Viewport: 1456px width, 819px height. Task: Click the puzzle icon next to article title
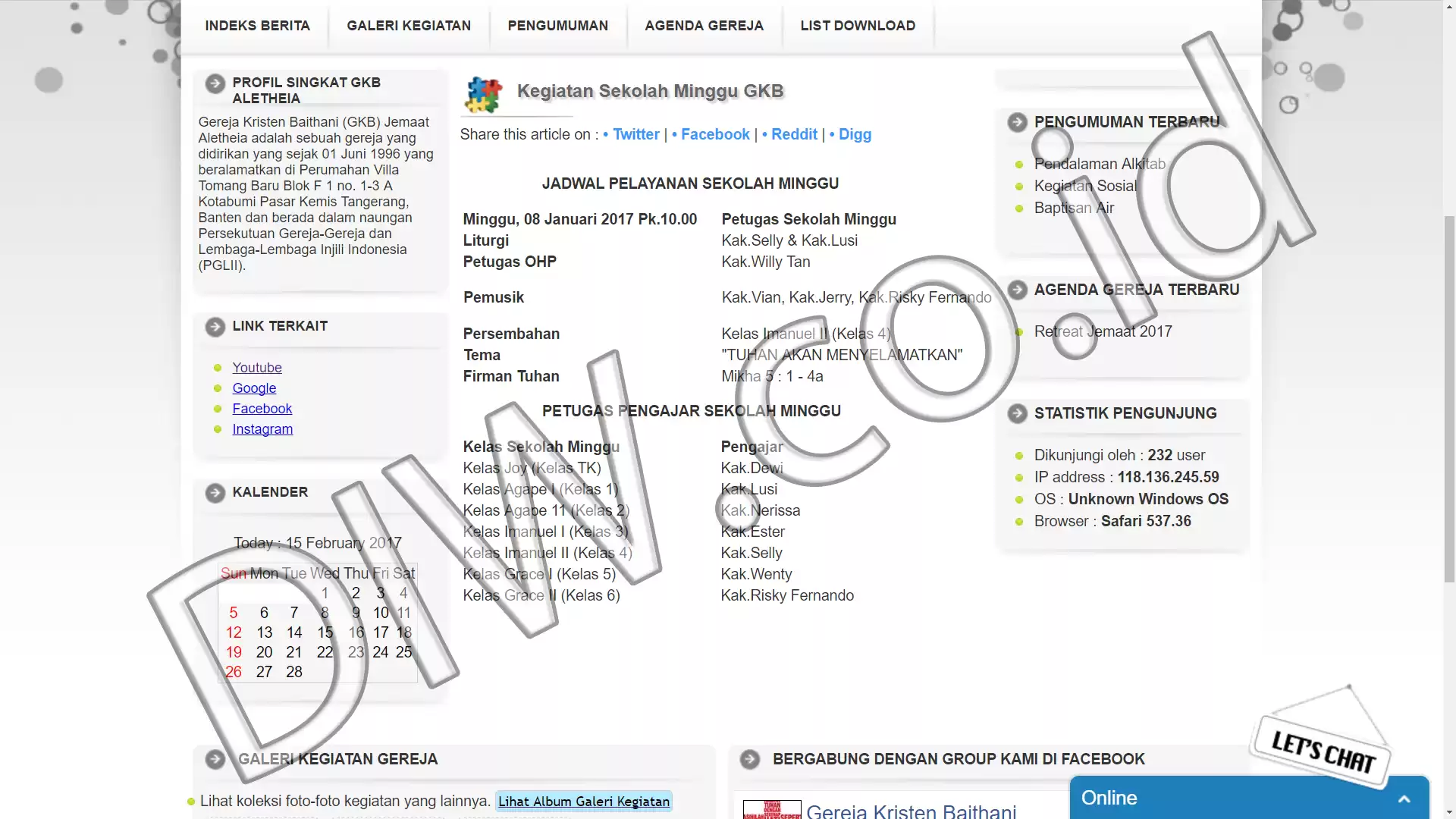pyautogui.click(x=483, y=95)
